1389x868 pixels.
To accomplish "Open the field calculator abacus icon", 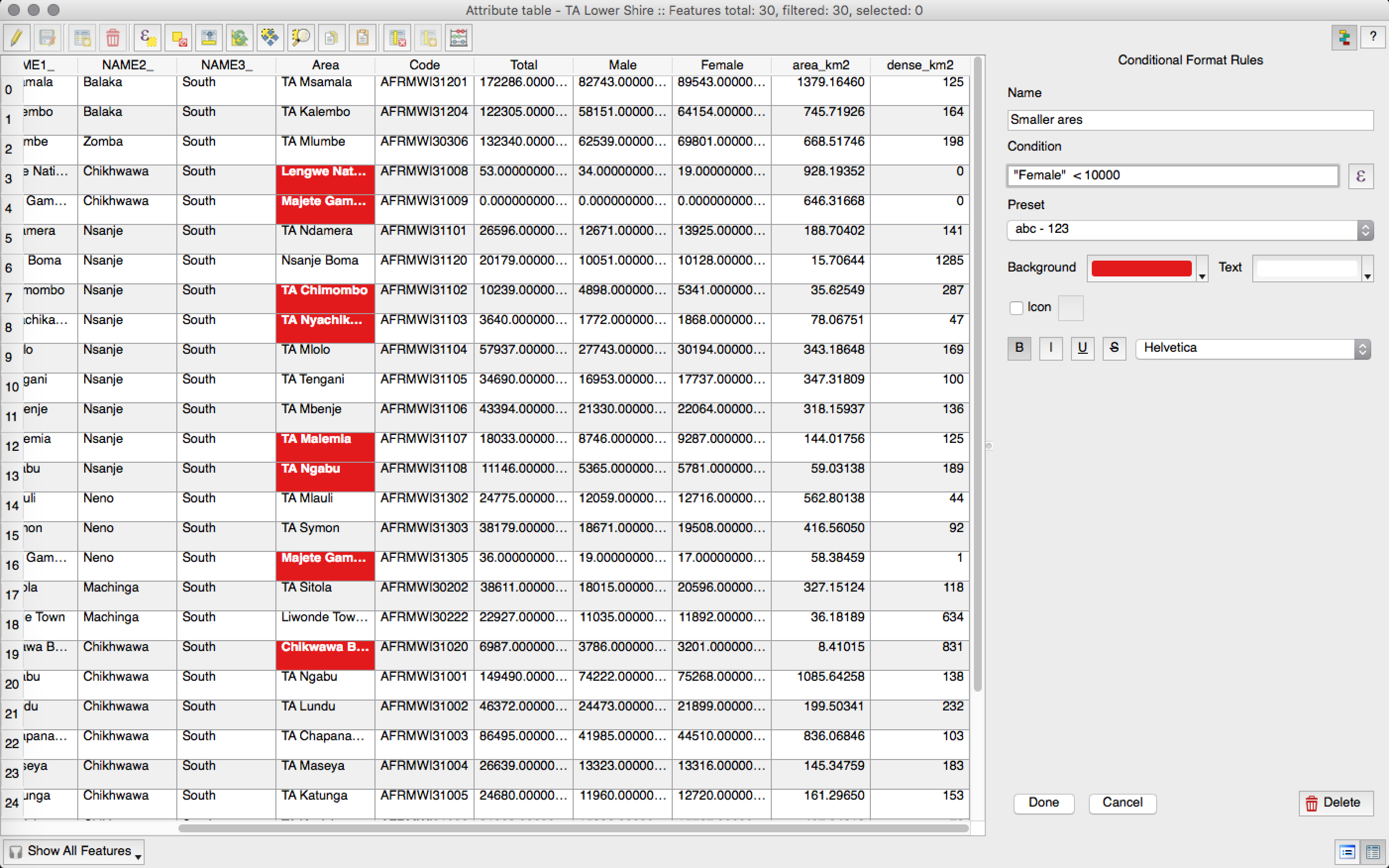I will pyautogui.click(x=458, y=38).
